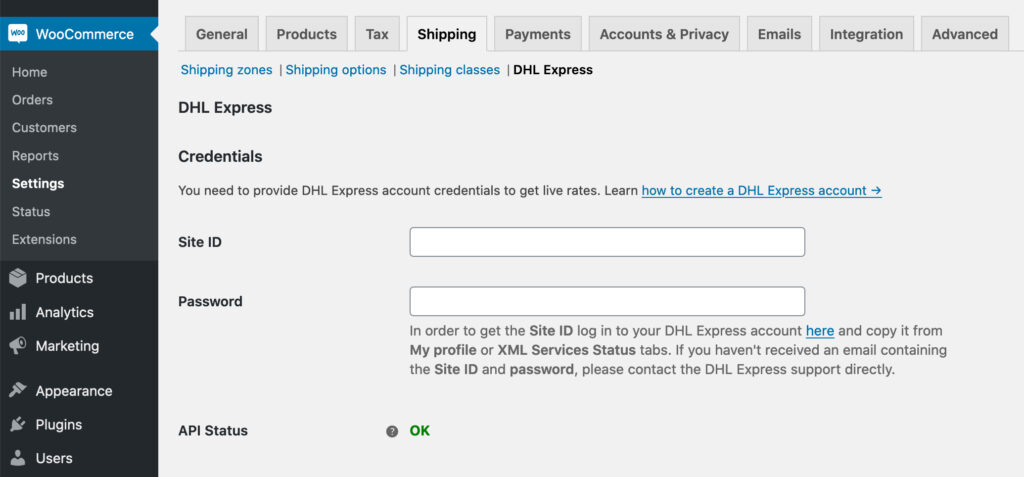Open 'how to create a DHL Express account' link
Viewport: 1024px width, 477px height.
pyautogui.click(x=761, y=191)
